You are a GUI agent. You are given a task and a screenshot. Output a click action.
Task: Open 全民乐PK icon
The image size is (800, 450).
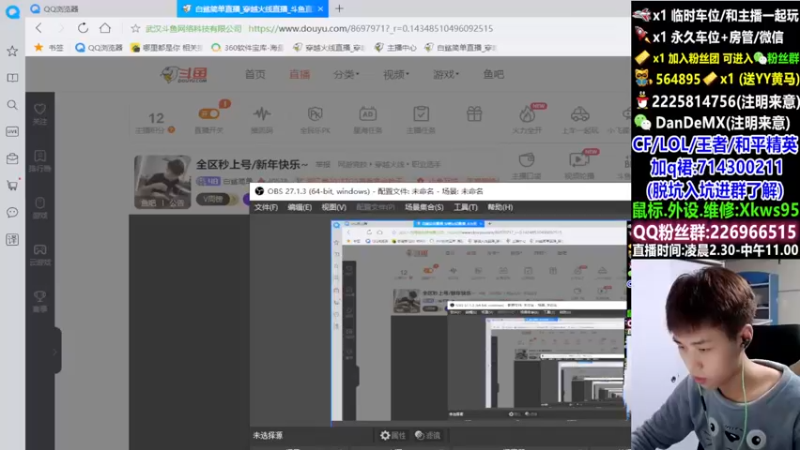tap(315, 119)
